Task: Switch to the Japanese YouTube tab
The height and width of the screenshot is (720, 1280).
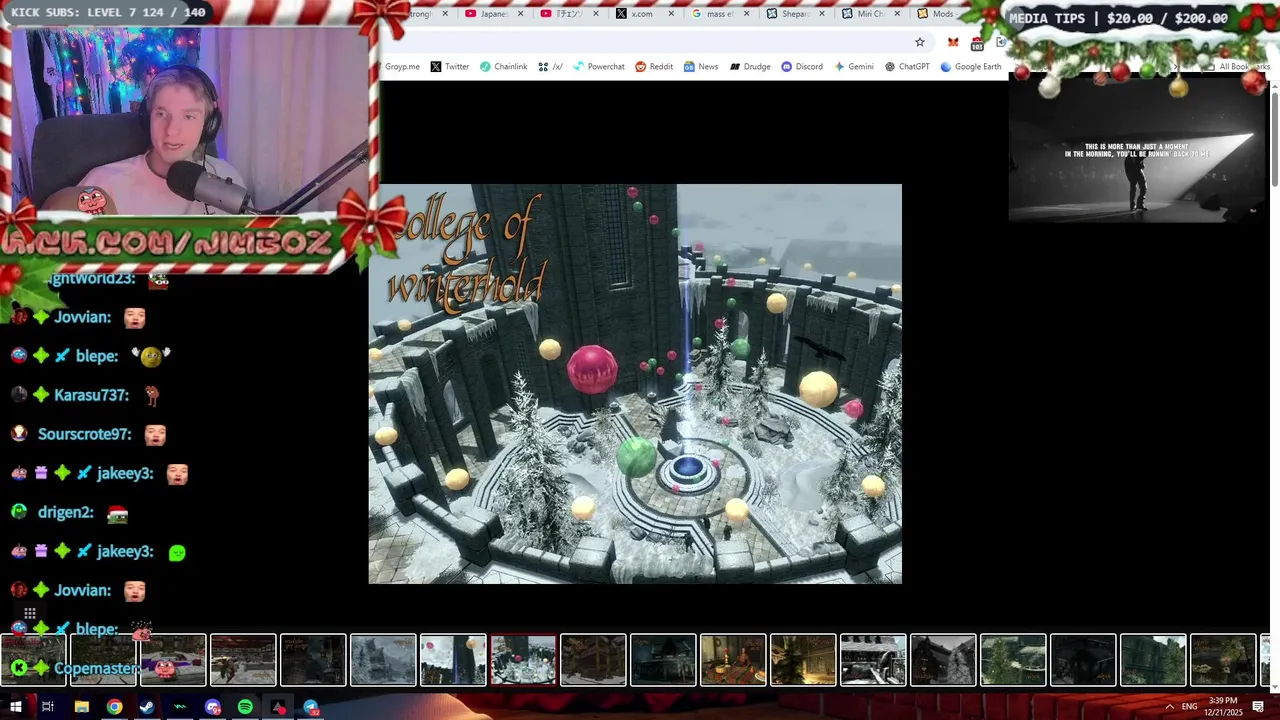Action: (497, 14)
